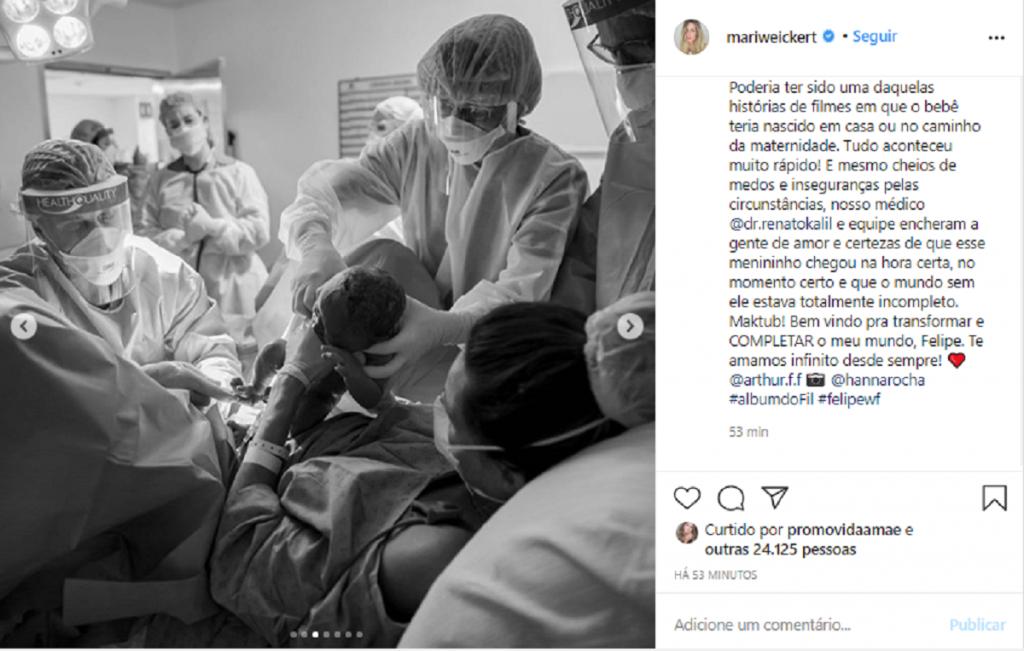Save the post with the bookmark icon
The image size is (1024, 651).
[x=994, y=498]
